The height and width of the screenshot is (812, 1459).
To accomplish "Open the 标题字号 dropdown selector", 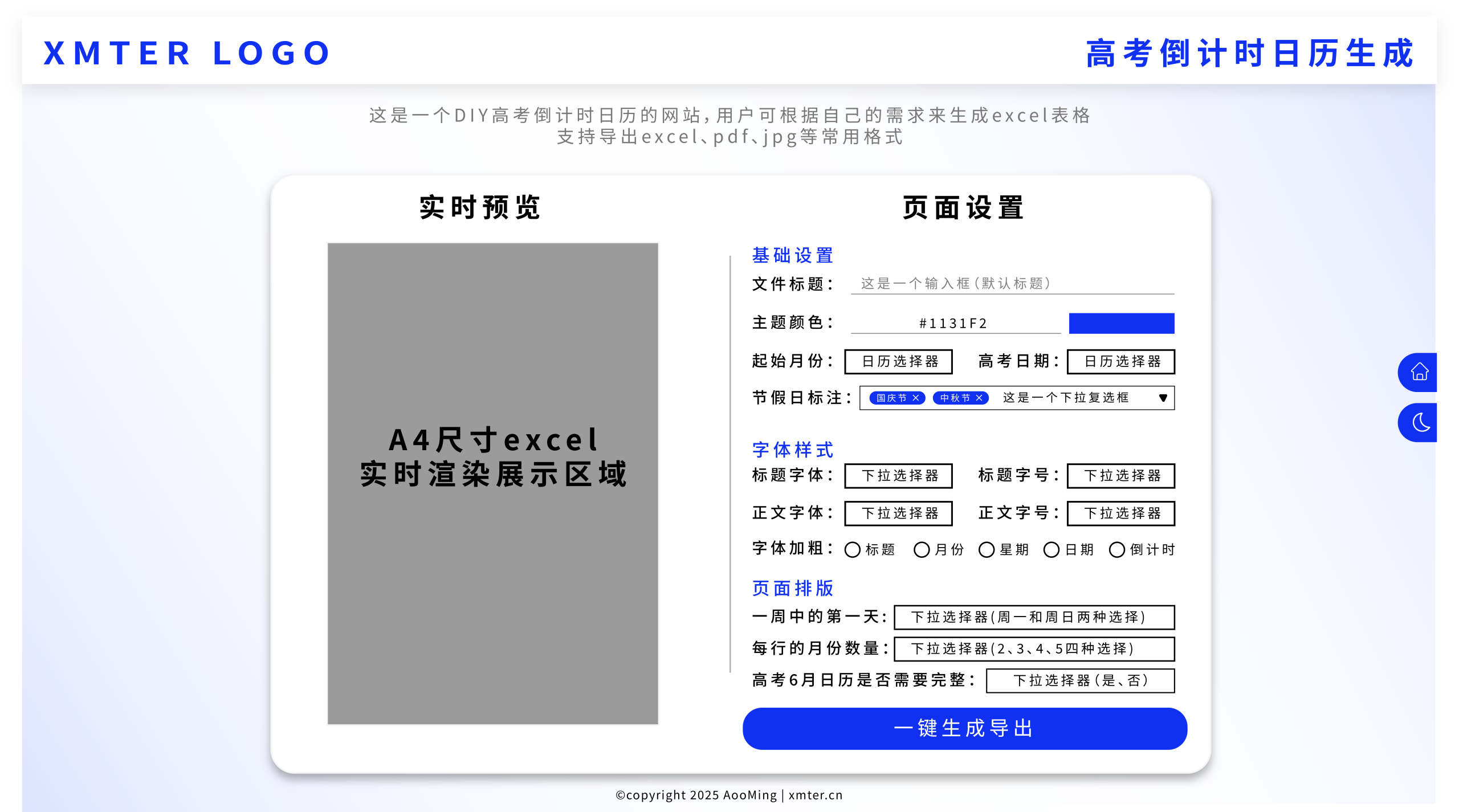I will pyautogui.click(x=1120, y=475).
